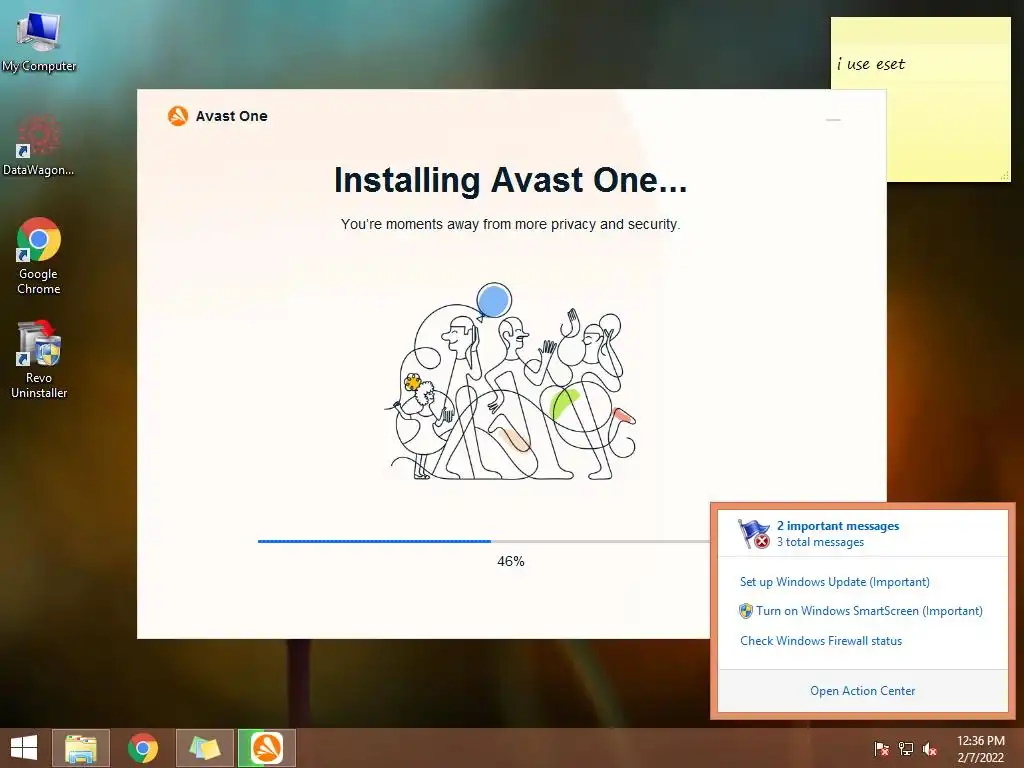Click the Avast One logo icon
1024x768 pixels.
click(x=178, y=116)
